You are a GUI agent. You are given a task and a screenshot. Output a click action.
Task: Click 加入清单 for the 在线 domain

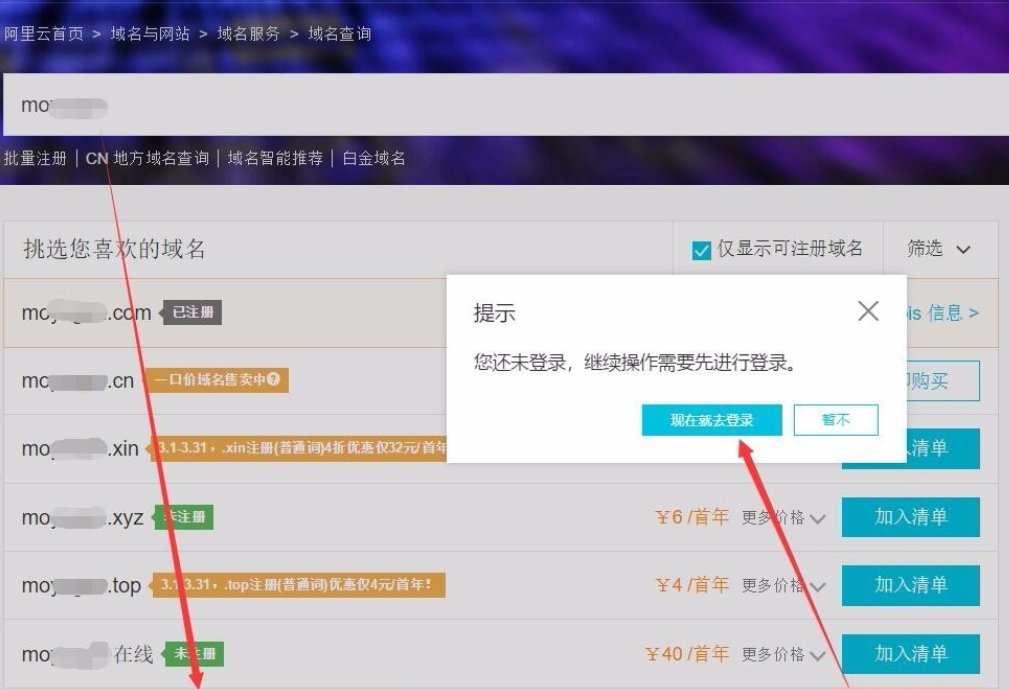pos(911,653)
